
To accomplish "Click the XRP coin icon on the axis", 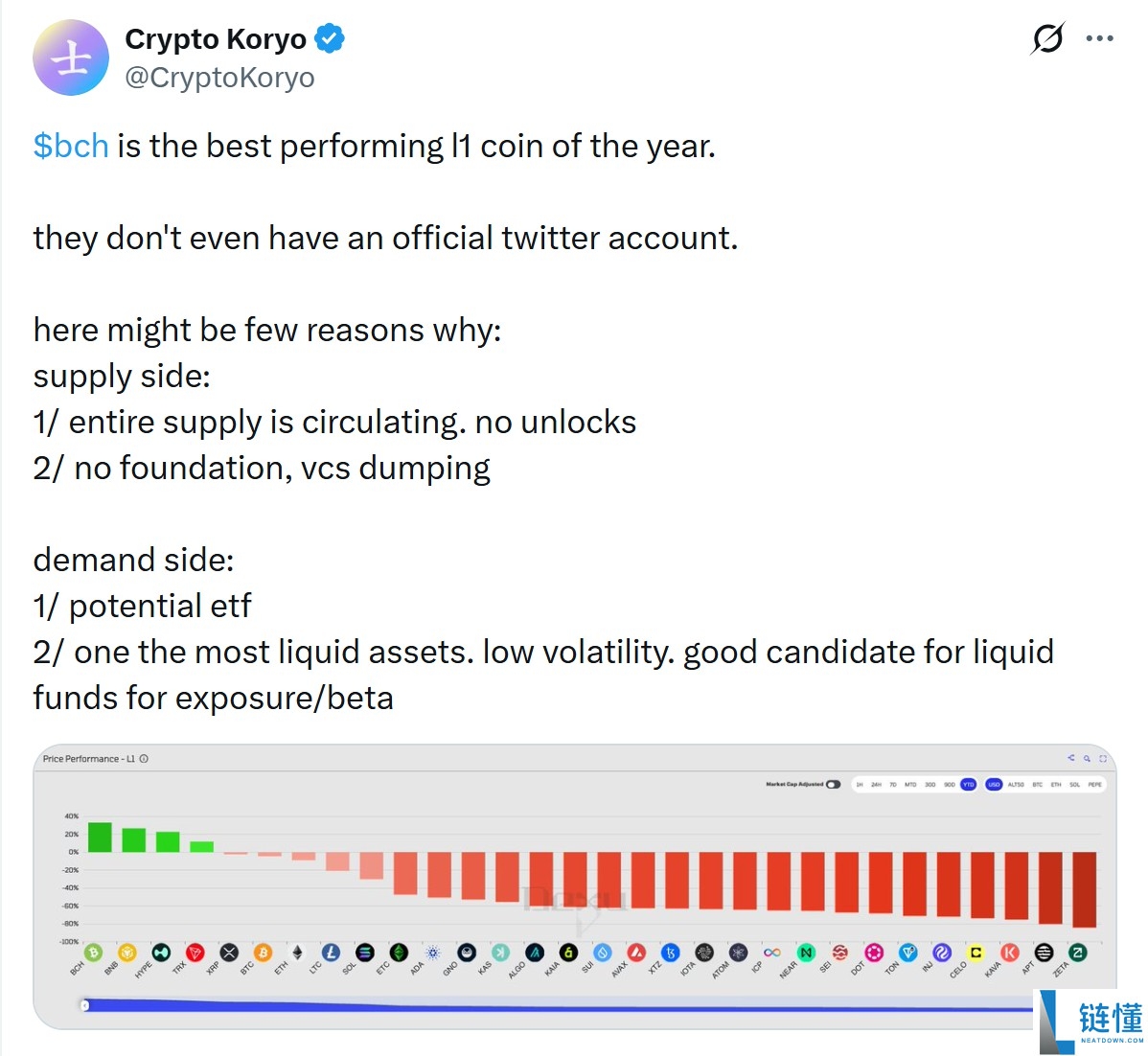I will (x=227, y=953).
